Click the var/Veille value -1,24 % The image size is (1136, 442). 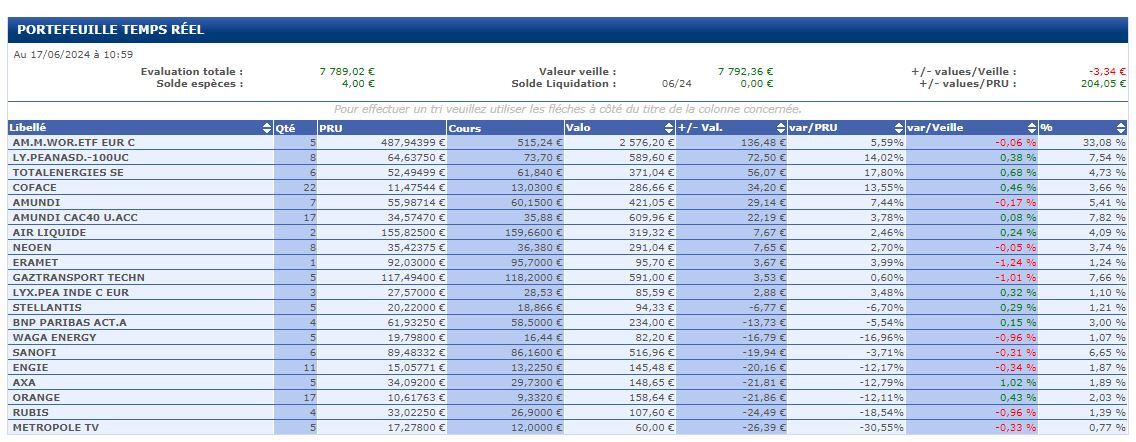tap(1016, 262)
